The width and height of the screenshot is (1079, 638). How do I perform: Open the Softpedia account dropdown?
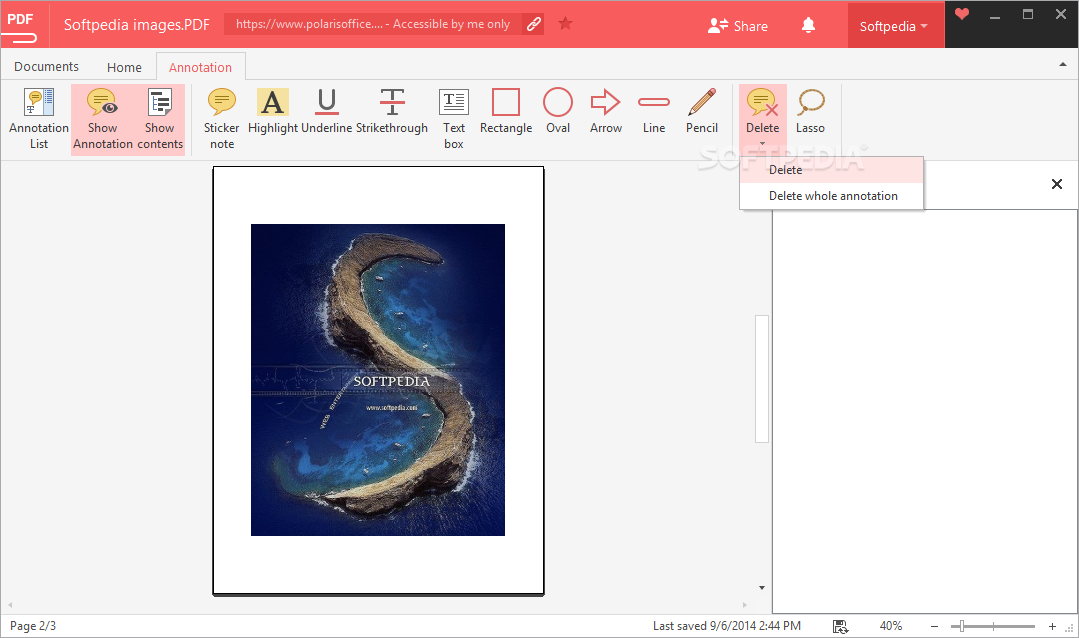[894, 26]
